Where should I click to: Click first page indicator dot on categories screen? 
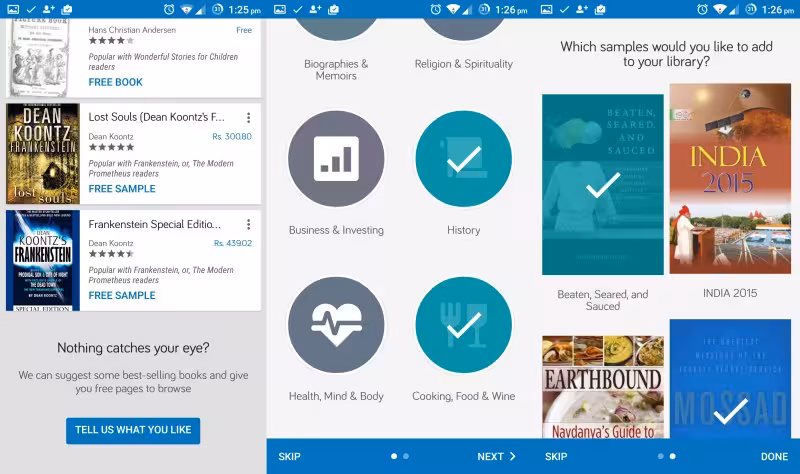(x=394, y=456)
